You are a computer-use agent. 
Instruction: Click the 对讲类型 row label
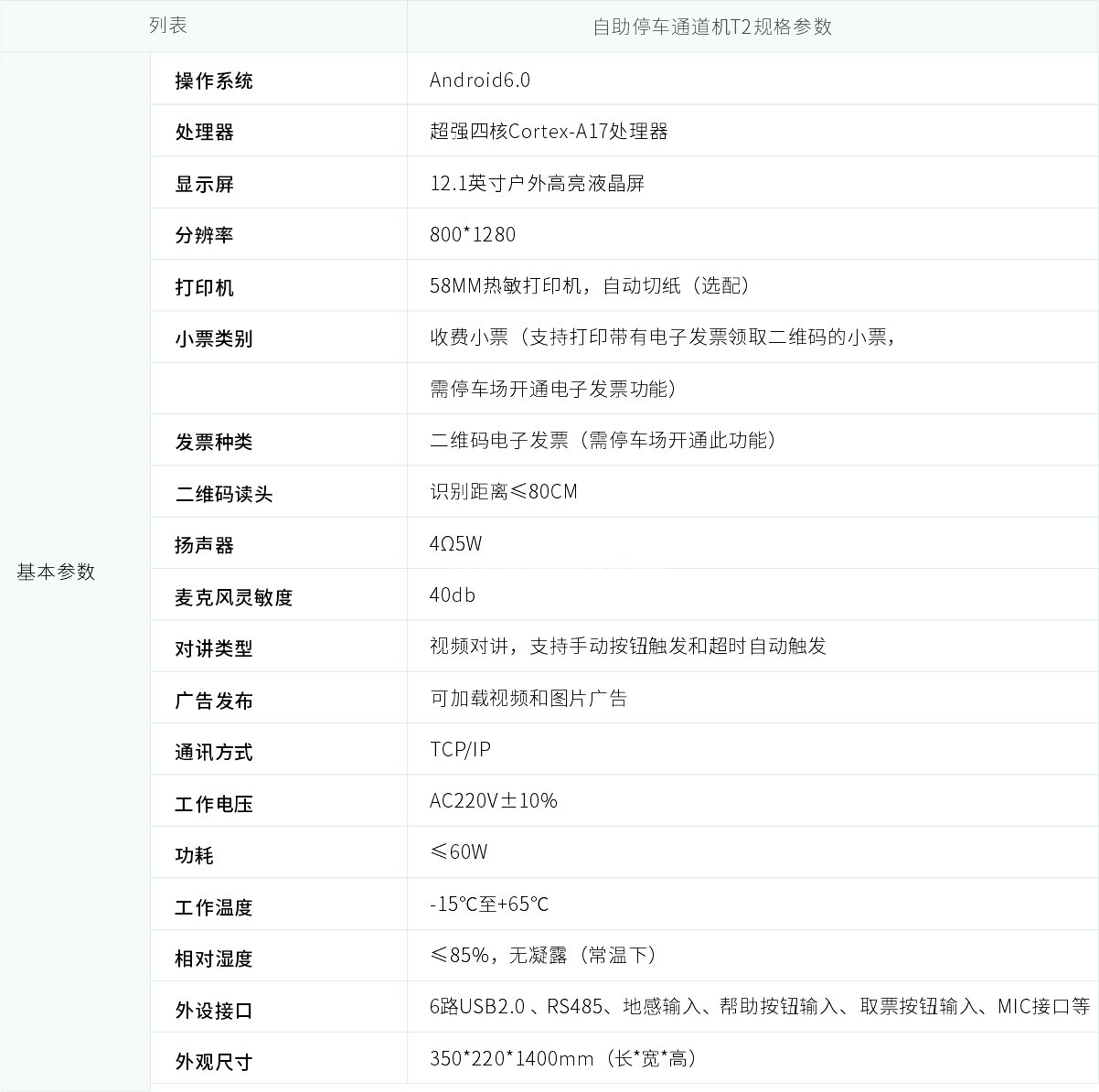(214, 648)
